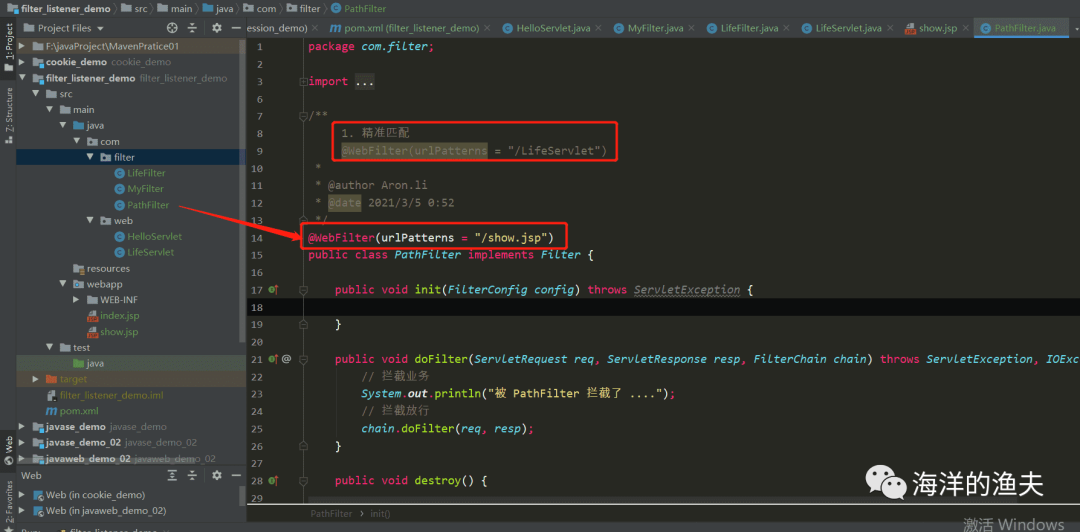Image resolution: width=1080 pixels, height=532 pixels.
Task: Select LifeFilter class in project tree
Action: point(140,173)
